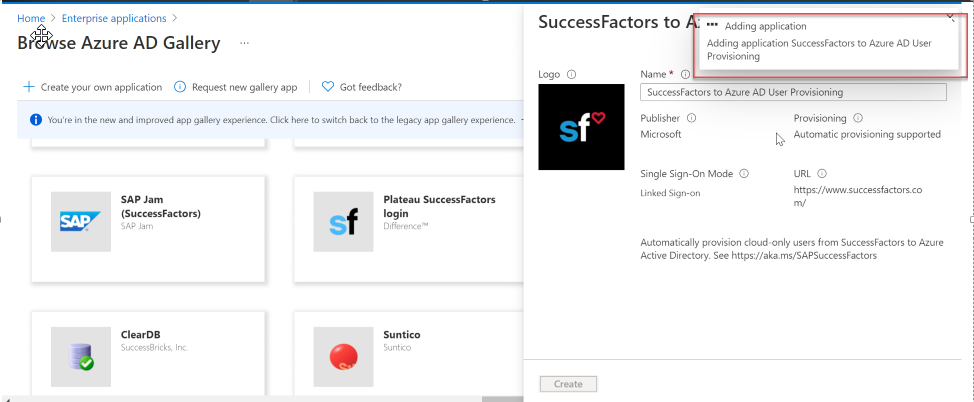Click the SuccessFactors logo image in panel
This screenshot has width=974, height=402.
(581, 127)
